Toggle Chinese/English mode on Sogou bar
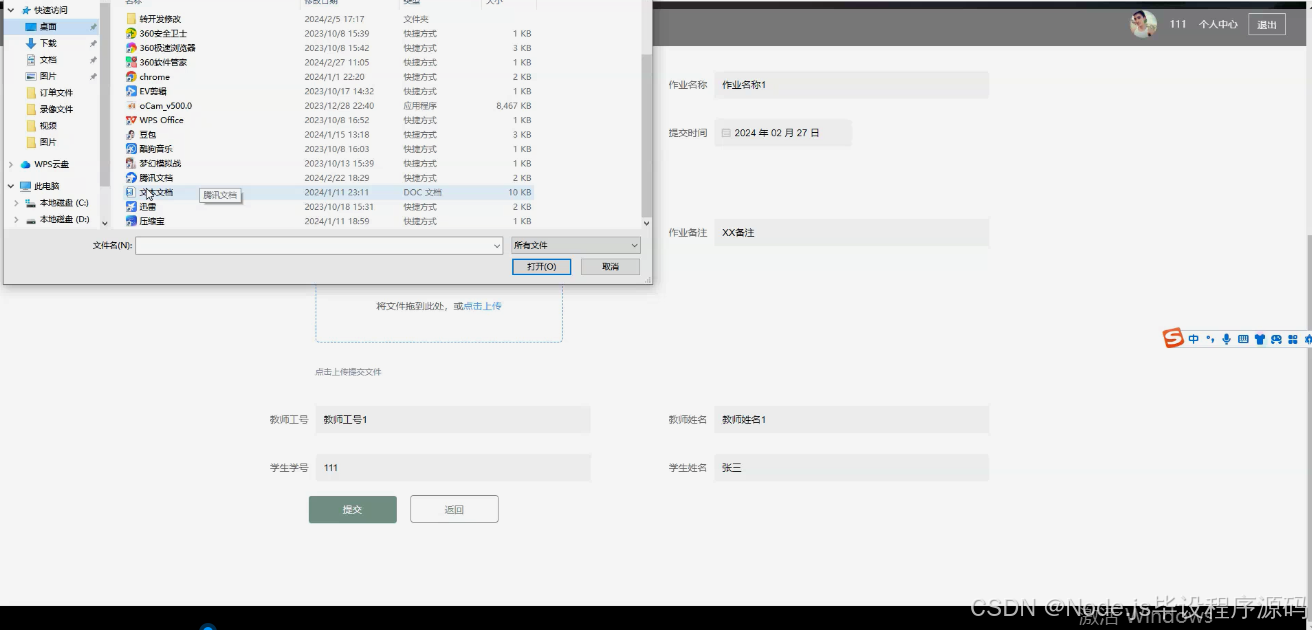Screen dimensions: 1312x630 coord(1193,338)
